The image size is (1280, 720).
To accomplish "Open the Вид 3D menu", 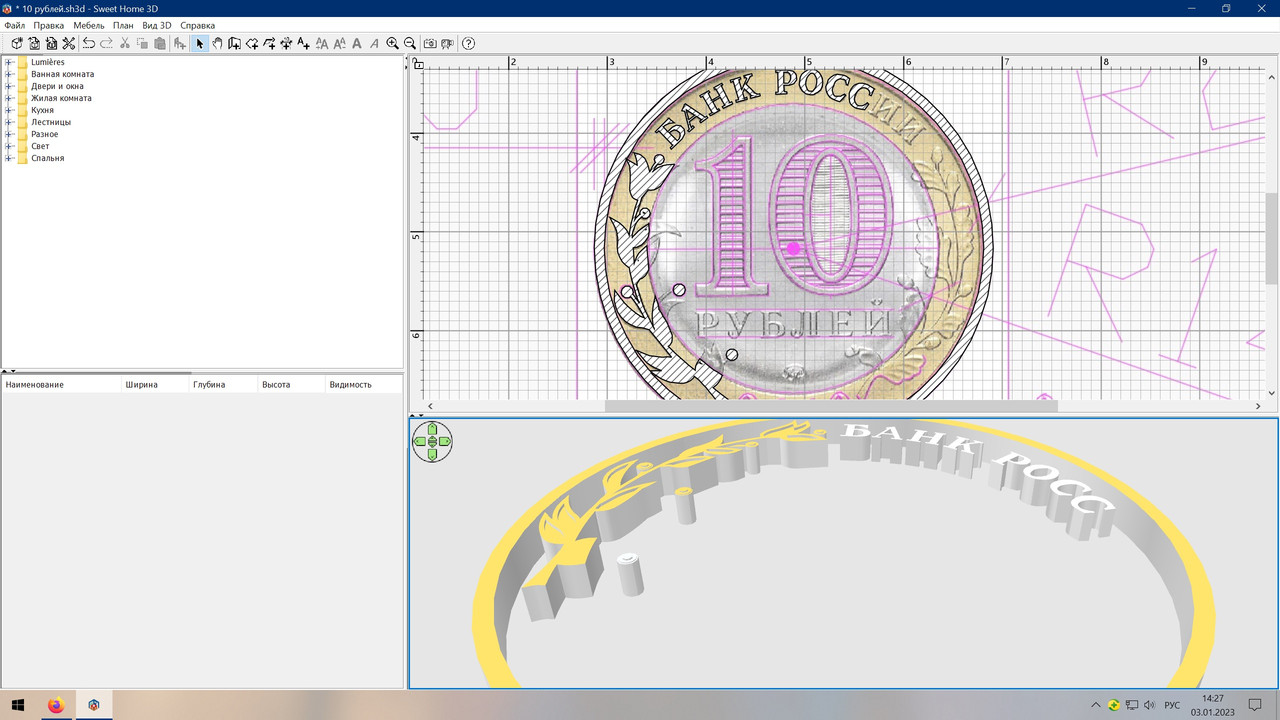I will coord(157,25).
